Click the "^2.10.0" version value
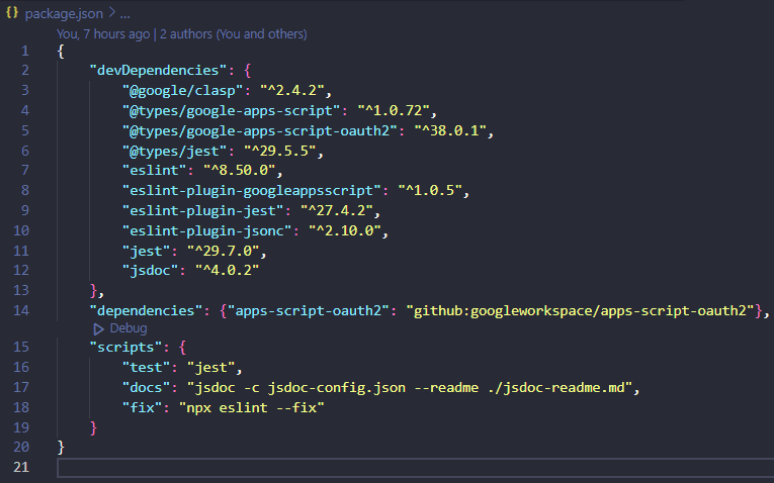 point(345,231)
